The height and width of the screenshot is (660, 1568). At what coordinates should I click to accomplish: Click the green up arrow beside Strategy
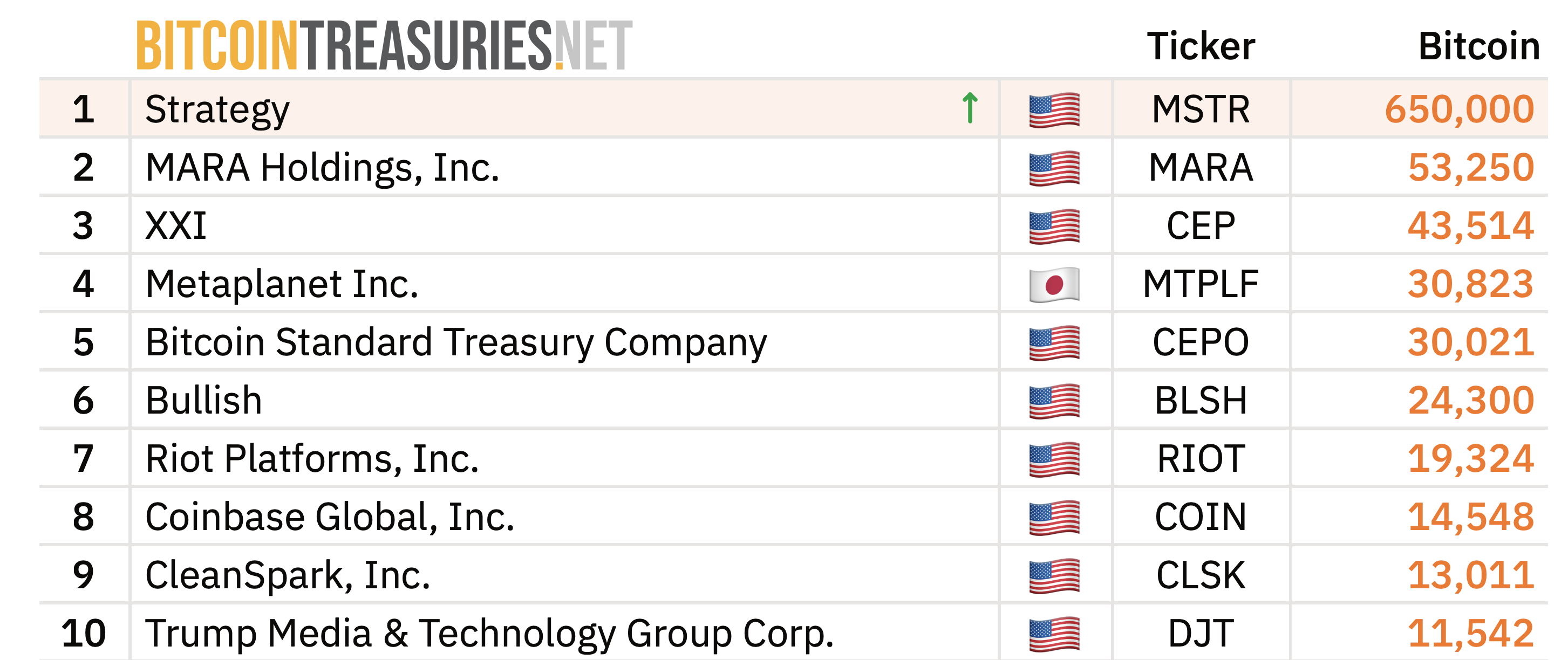pos(970,108)
